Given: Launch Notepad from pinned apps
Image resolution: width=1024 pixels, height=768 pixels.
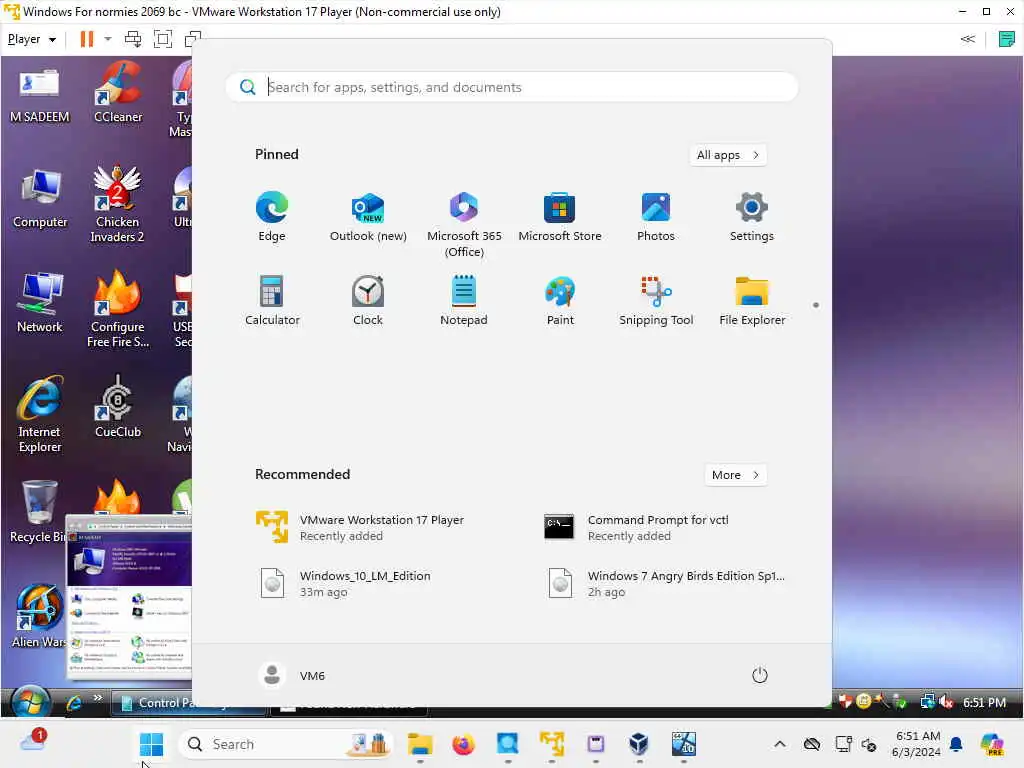Looking at the screenshot, I should point(464,301).
